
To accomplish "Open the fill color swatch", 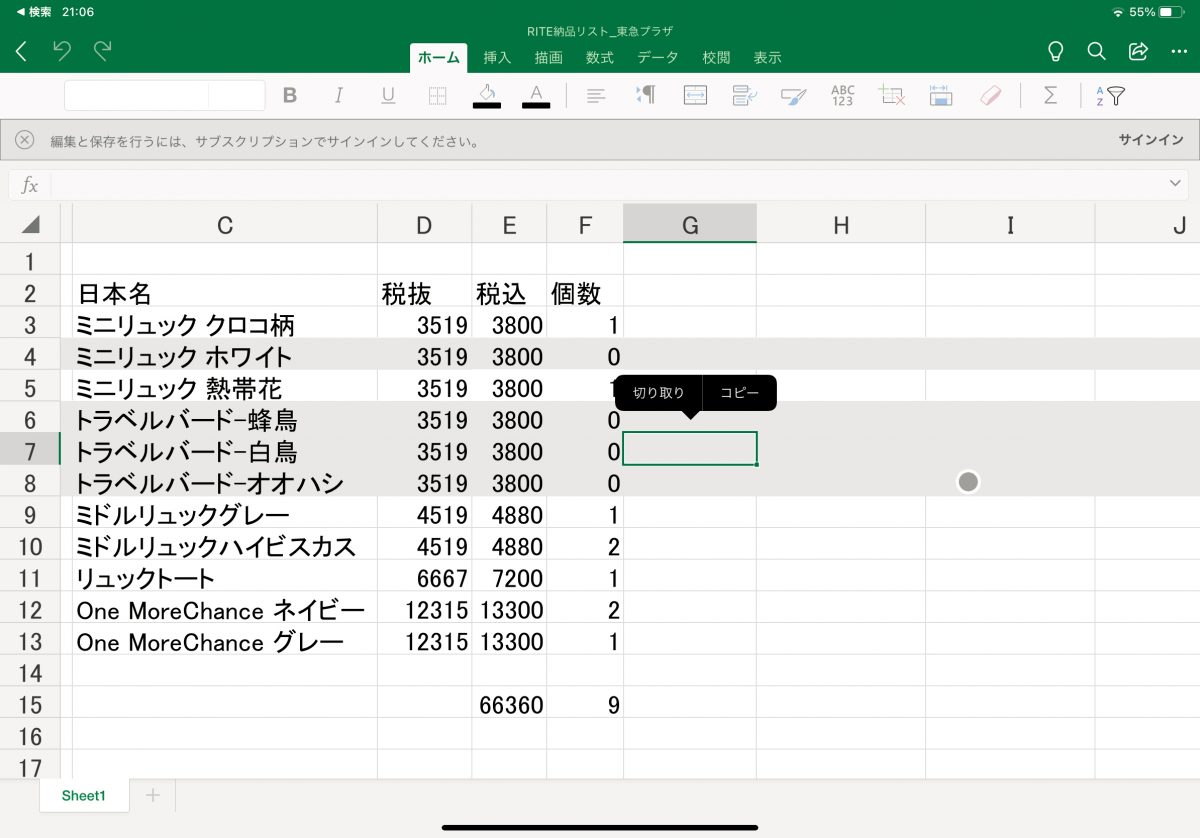I will tap(487, 96).
